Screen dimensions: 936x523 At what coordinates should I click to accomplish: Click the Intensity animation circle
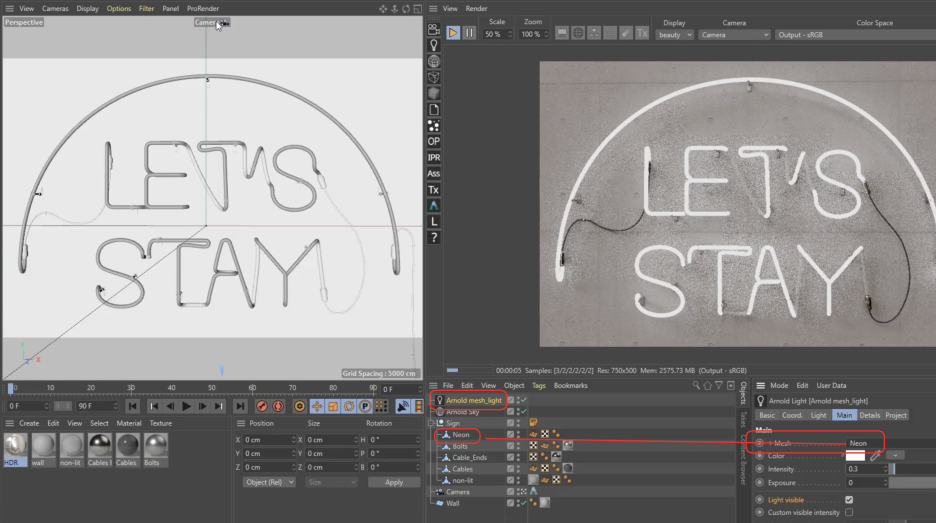759,469
